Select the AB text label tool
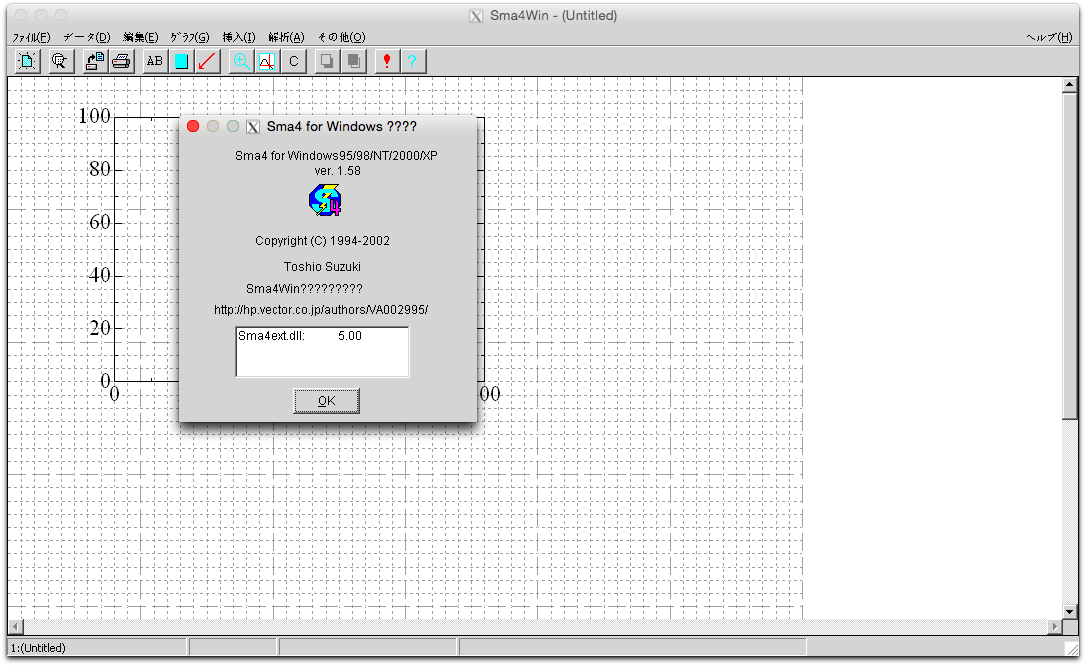This screenshot has height=666, width=1086. click(154, 61)
